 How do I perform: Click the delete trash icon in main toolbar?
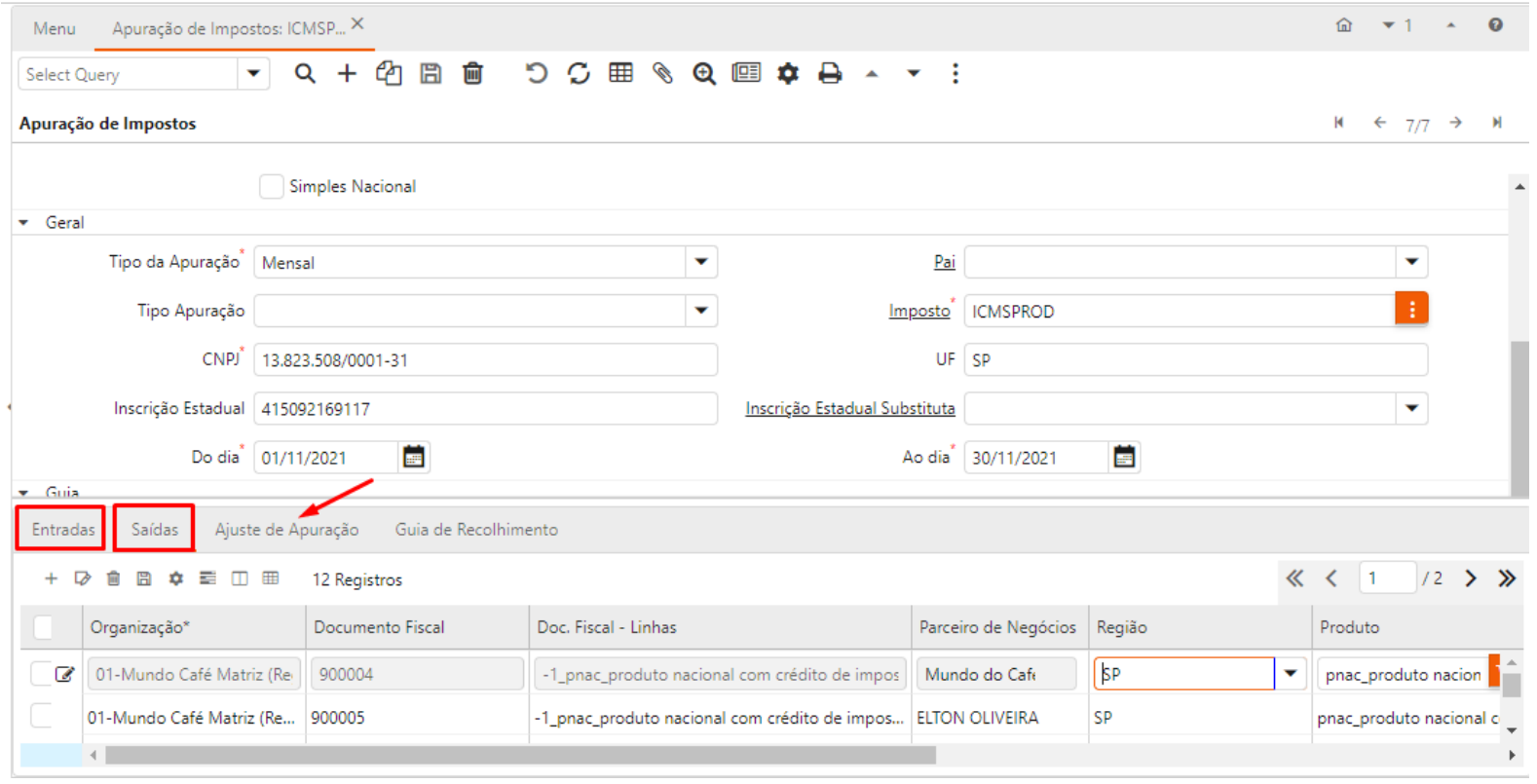472,74
